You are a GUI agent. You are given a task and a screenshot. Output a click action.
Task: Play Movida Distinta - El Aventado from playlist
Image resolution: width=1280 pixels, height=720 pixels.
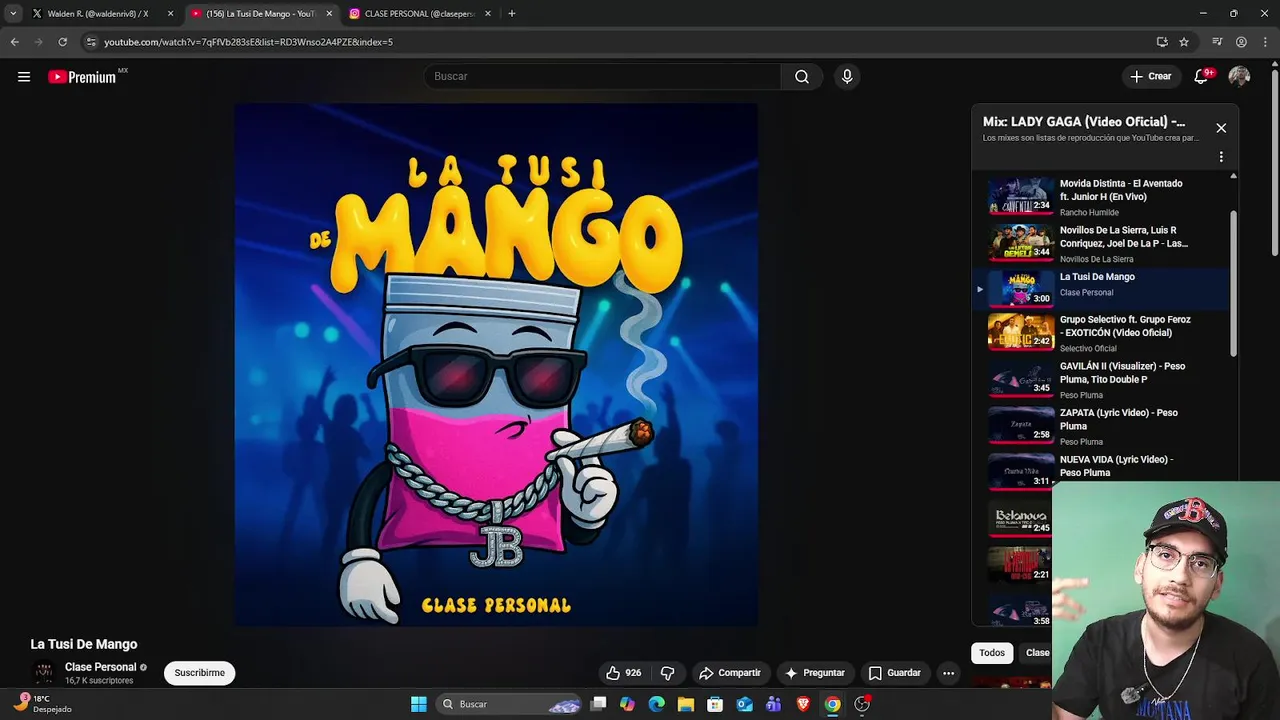point(1100,197)
